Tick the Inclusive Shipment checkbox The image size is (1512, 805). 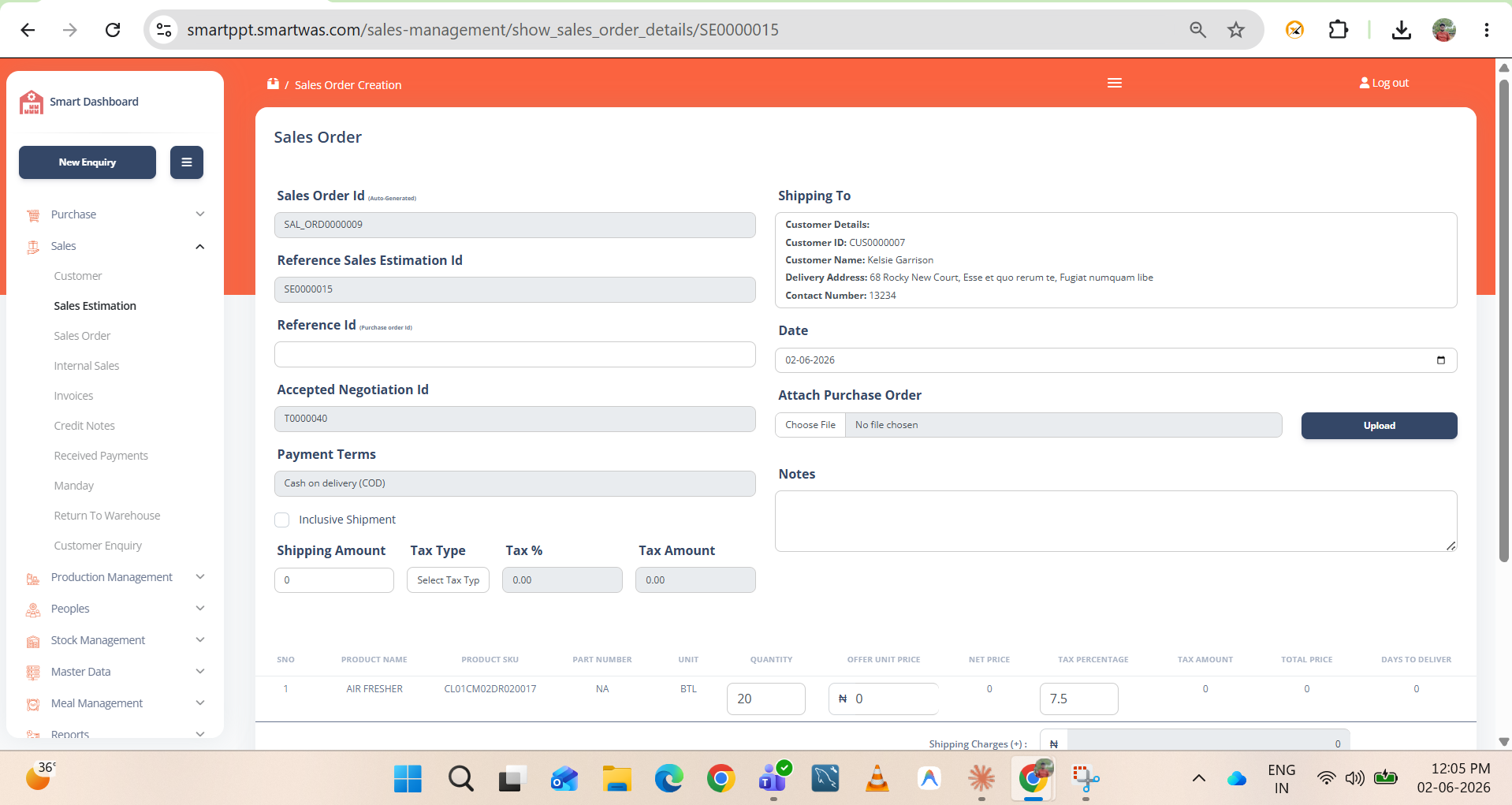tap(281, 520)
